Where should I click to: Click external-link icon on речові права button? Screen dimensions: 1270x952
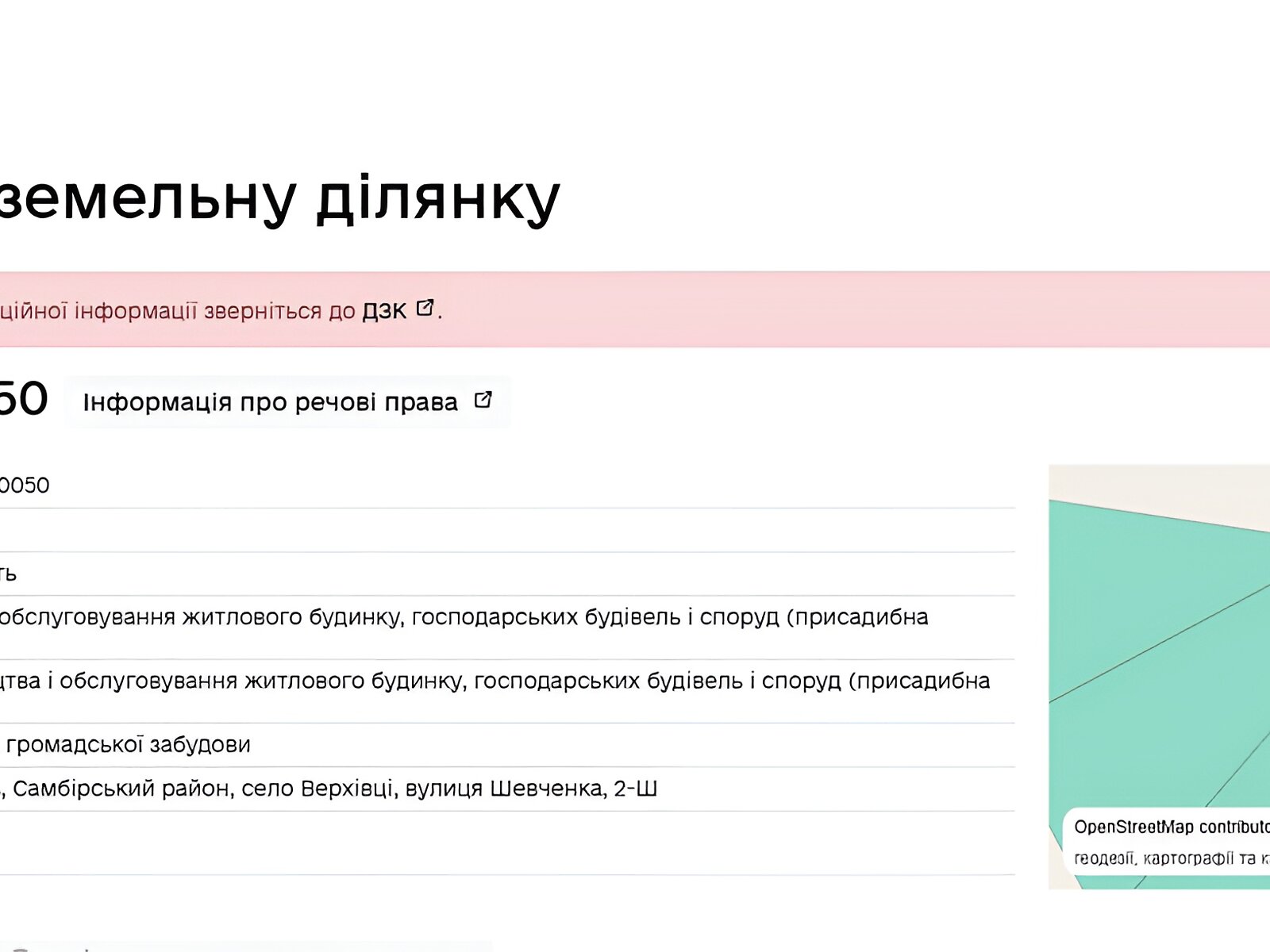tap(483, 400)
